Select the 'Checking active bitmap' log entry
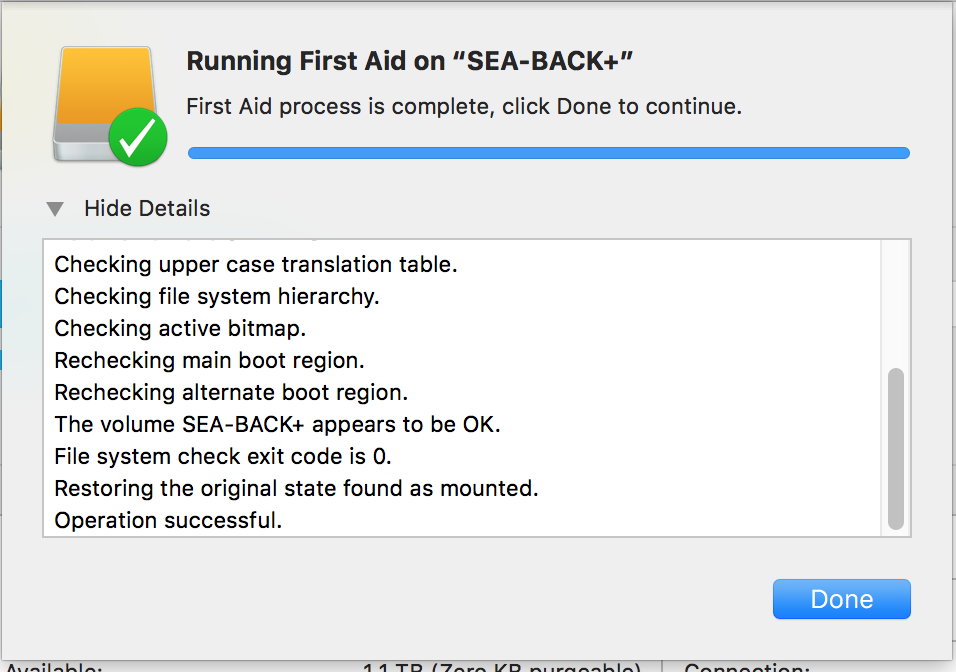Viewport: 956px width, 672px height. 180,328
